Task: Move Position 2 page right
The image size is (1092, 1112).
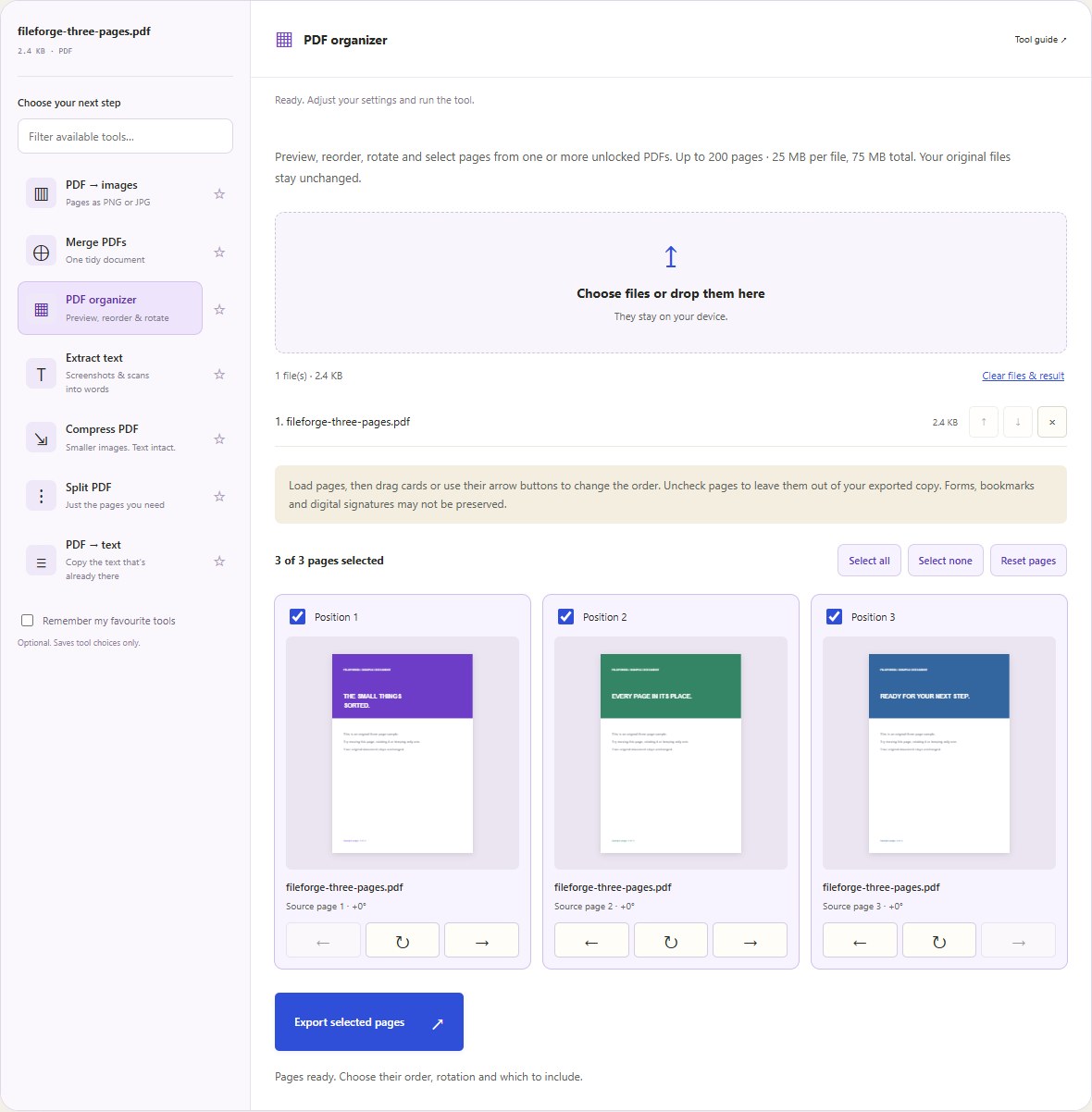Action: click(x=750, y=941)
